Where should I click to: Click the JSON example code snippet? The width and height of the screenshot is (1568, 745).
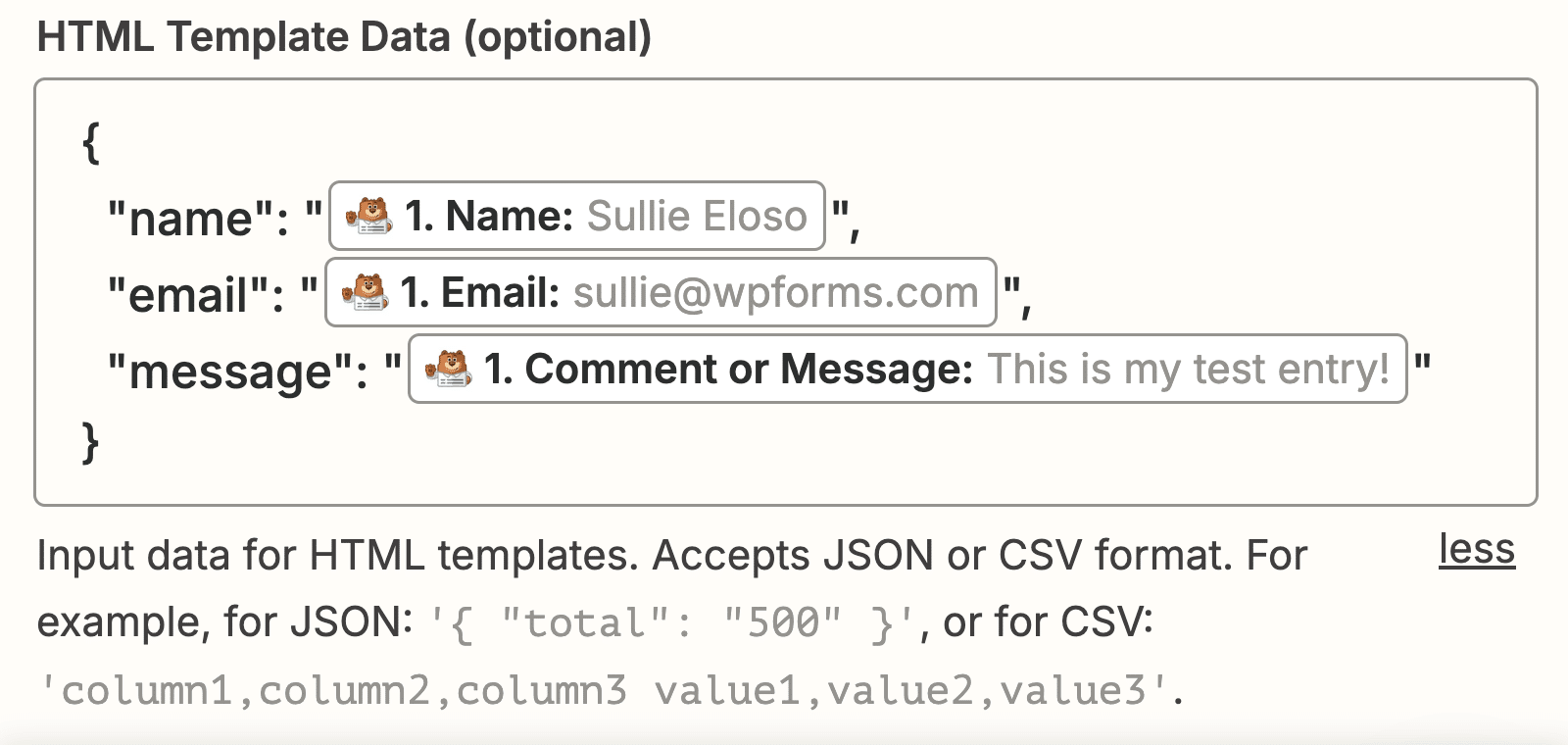(672, 623)
